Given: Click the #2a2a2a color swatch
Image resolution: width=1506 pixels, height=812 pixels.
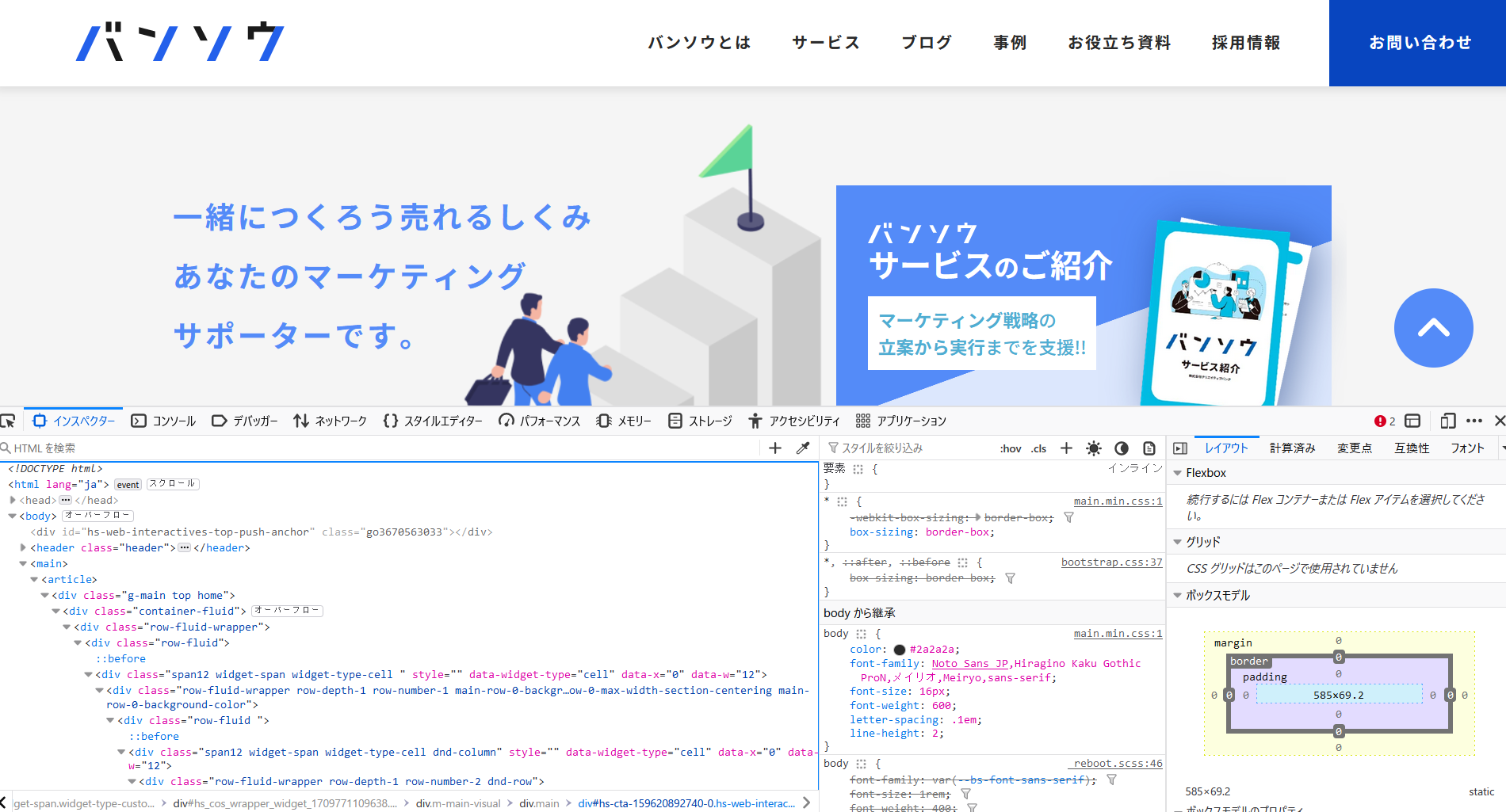Looking at the screenshot, I should point(900,650).
